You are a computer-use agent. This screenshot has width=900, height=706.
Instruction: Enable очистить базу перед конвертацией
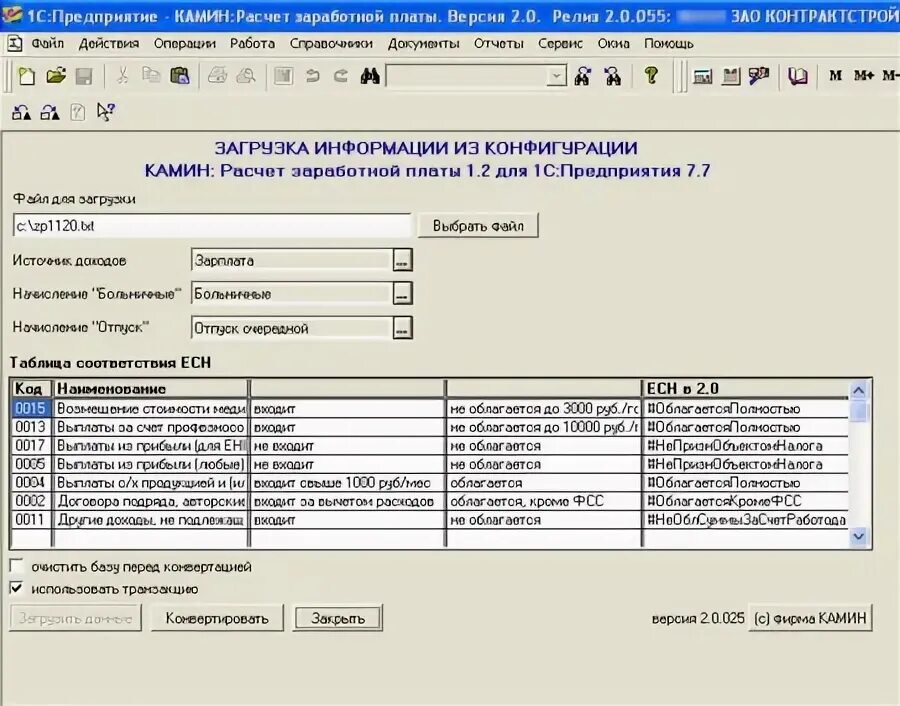pyautogui.click(x=15, y=566)
